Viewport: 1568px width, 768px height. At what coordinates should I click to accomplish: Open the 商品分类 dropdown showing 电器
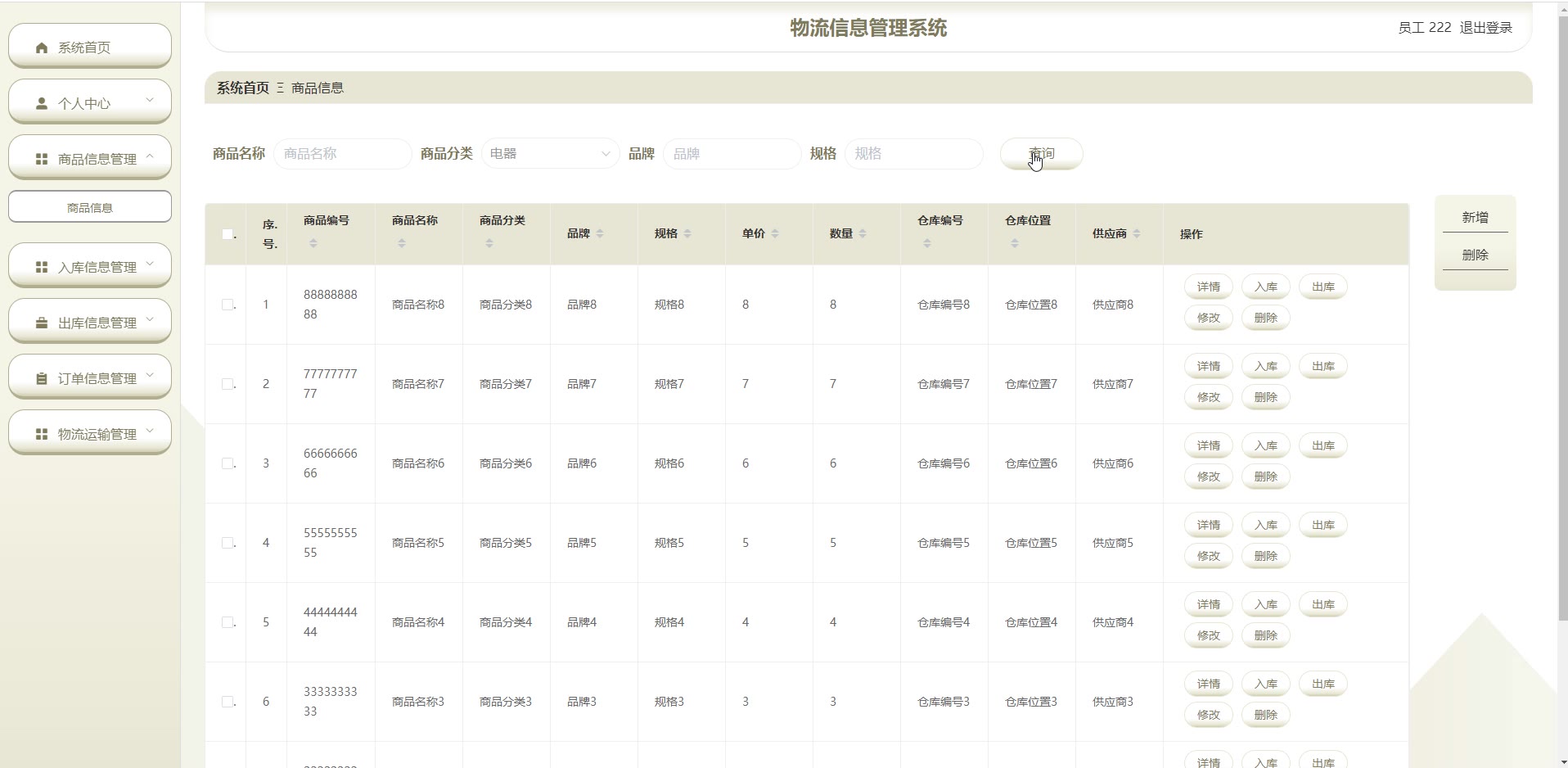tap(550, 154)
